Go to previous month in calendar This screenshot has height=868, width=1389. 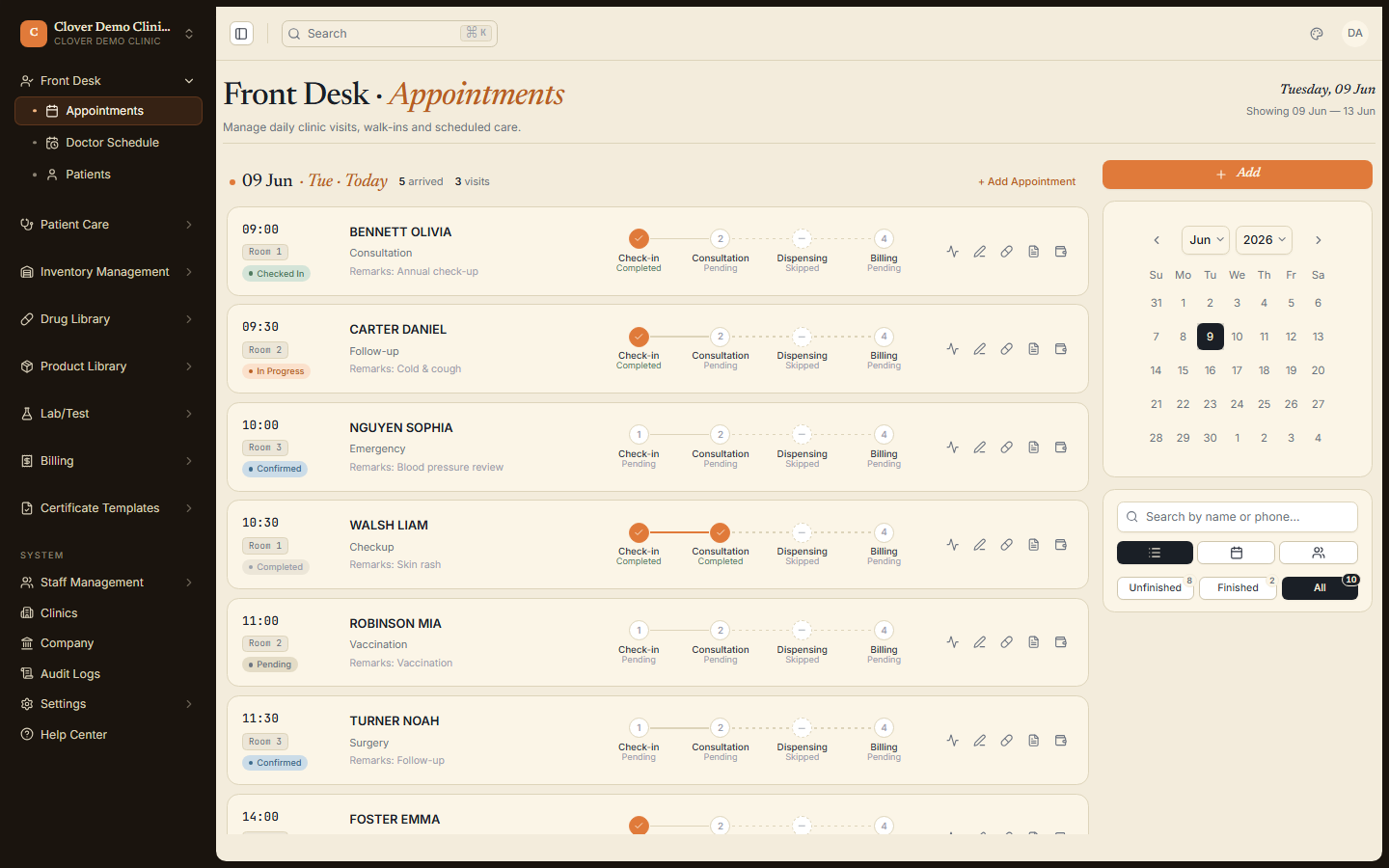click(x=1157, y=240)
